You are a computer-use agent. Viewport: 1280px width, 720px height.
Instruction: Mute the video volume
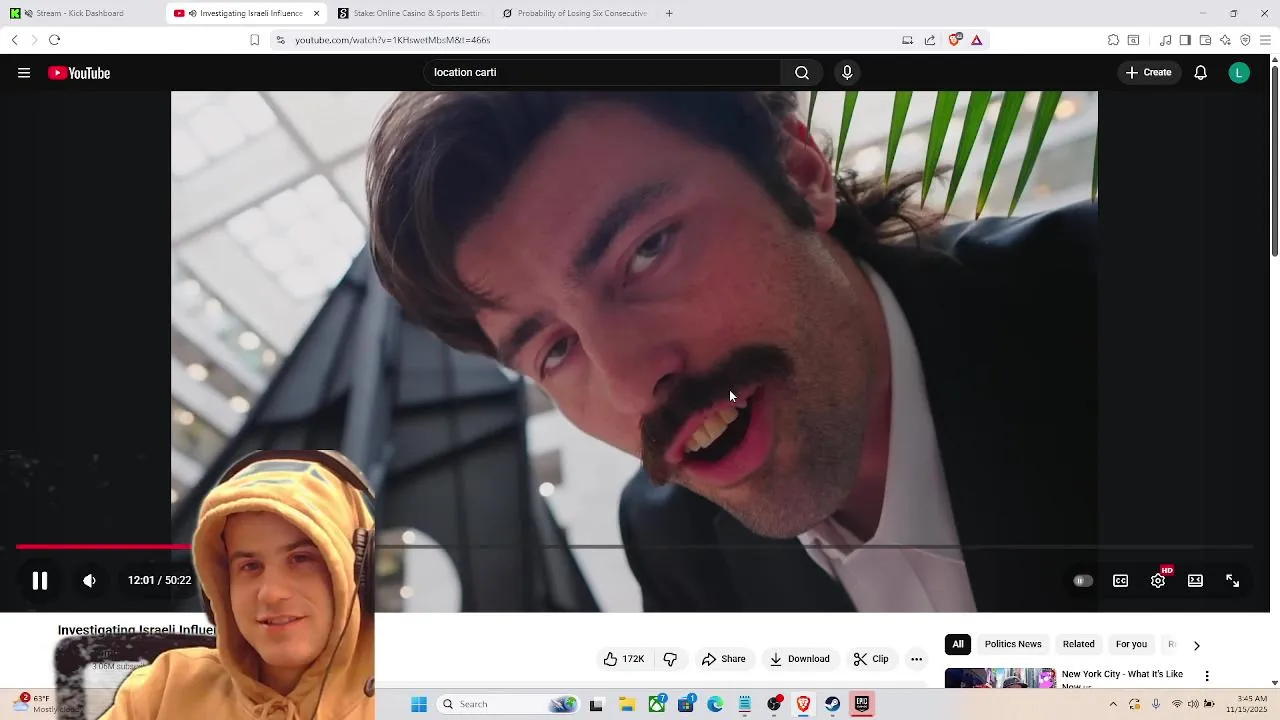[x=89, y=581]
